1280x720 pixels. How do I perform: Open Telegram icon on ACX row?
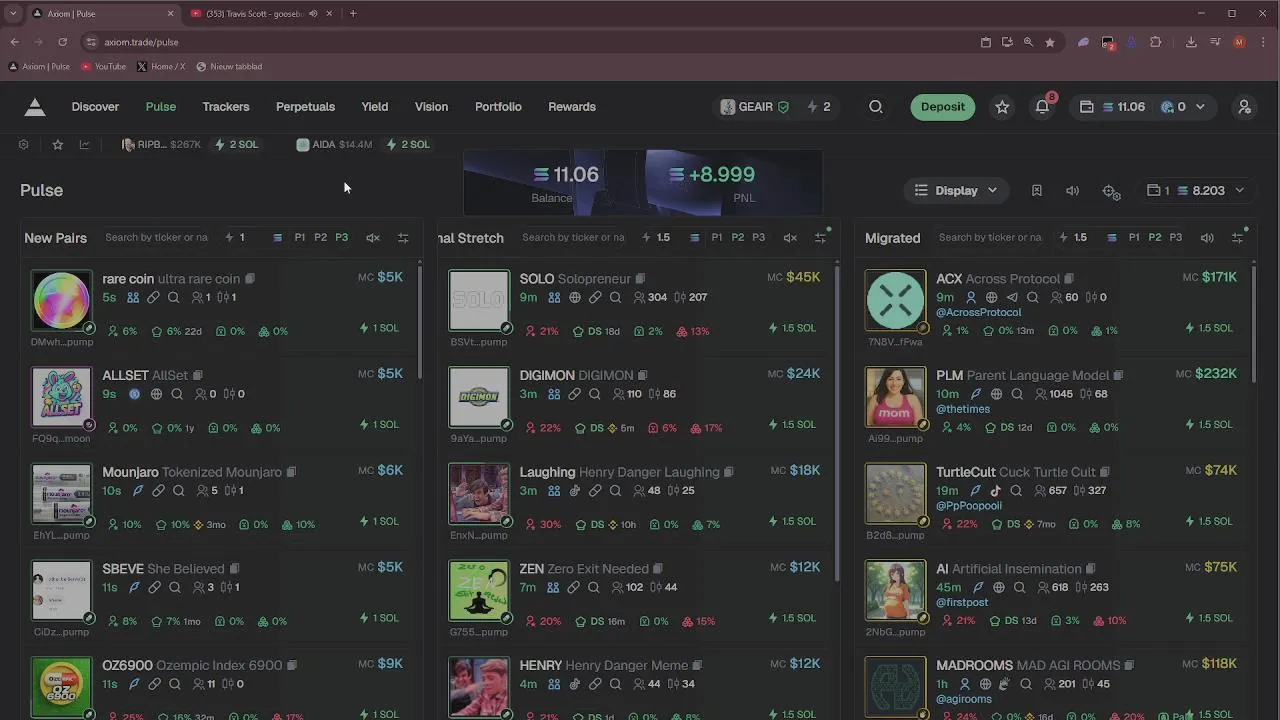[1012, 297]
